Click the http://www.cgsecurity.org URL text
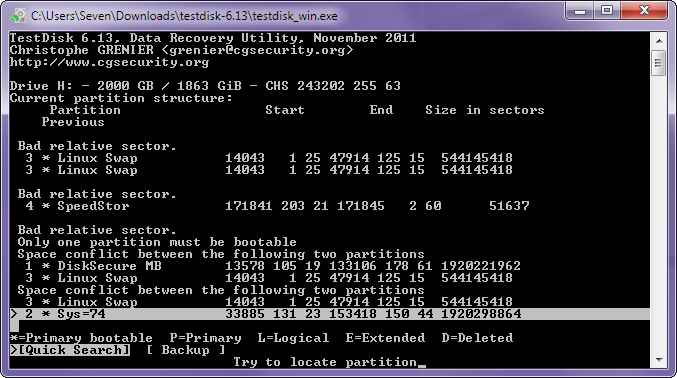 coord(110,62)
